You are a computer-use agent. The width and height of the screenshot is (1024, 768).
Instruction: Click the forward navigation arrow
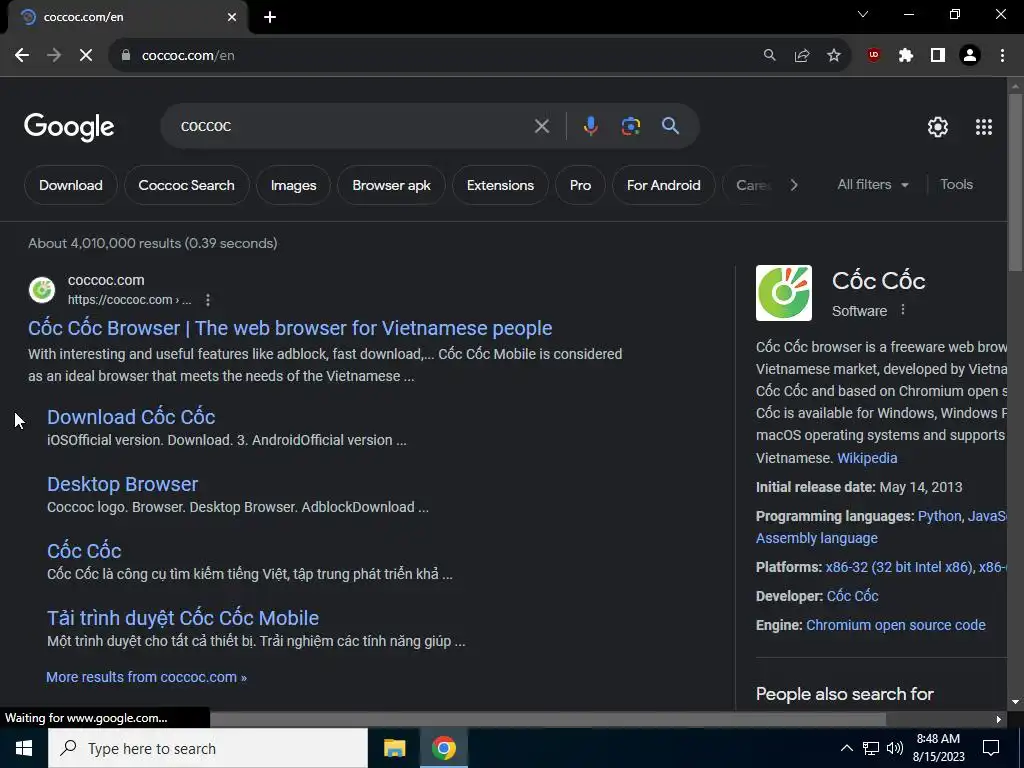(x=54, y=56)
